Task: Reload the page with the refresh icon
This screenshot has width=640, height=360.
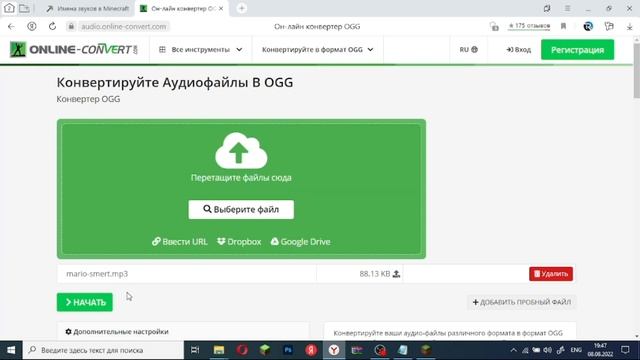Action: click(x=52, y=27)
